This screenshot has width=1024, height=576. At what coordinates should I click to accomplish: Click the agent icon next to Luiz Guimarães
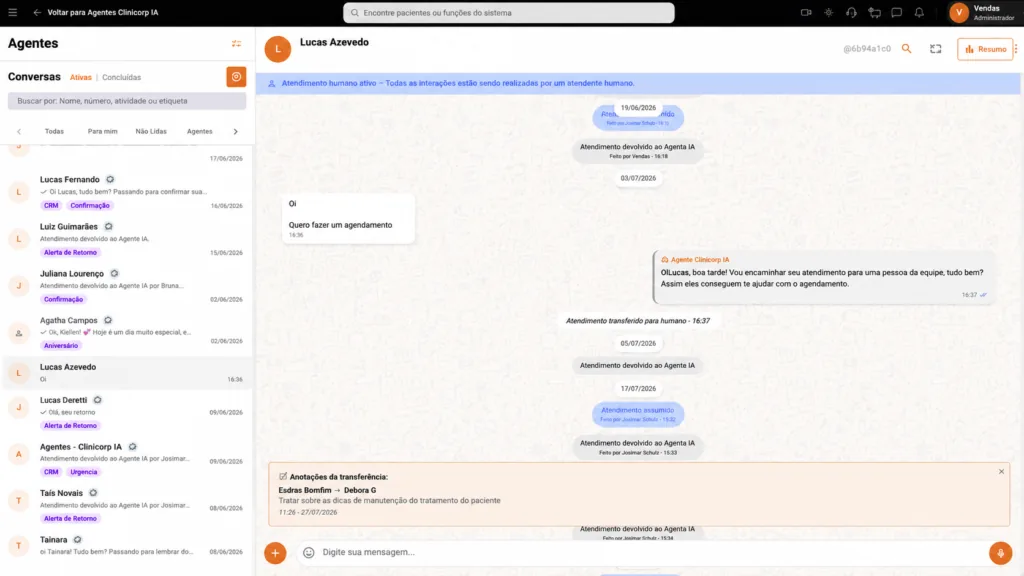108,227
